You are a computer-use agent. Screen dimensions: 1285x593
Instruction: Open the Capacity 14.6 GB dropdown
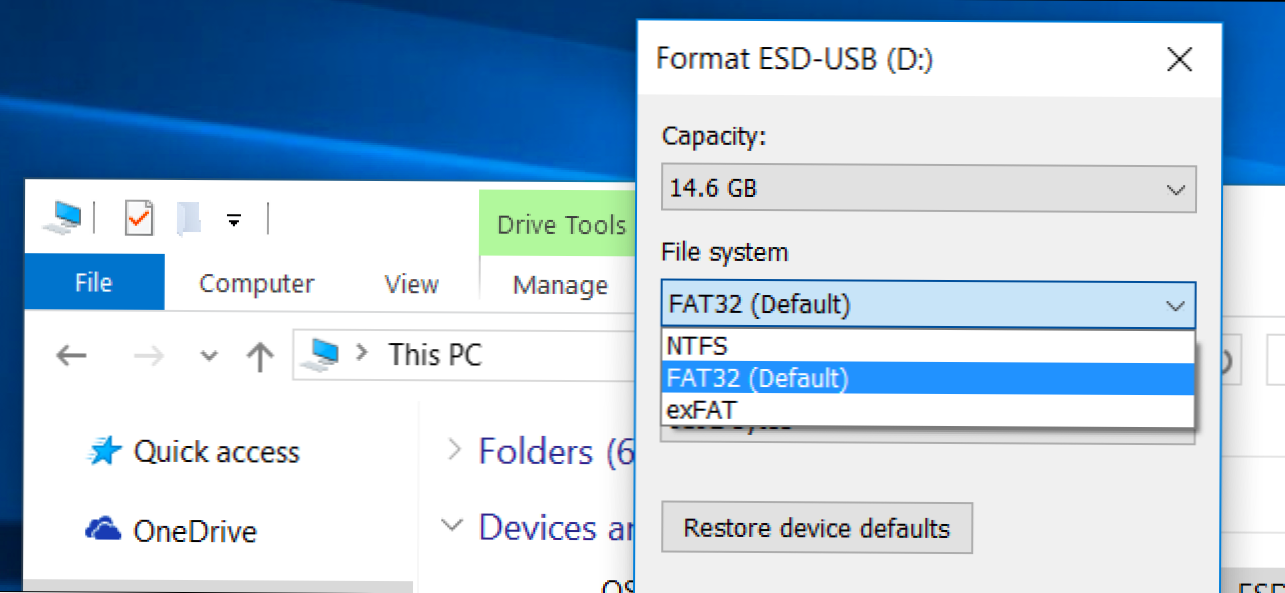[928, 189]
